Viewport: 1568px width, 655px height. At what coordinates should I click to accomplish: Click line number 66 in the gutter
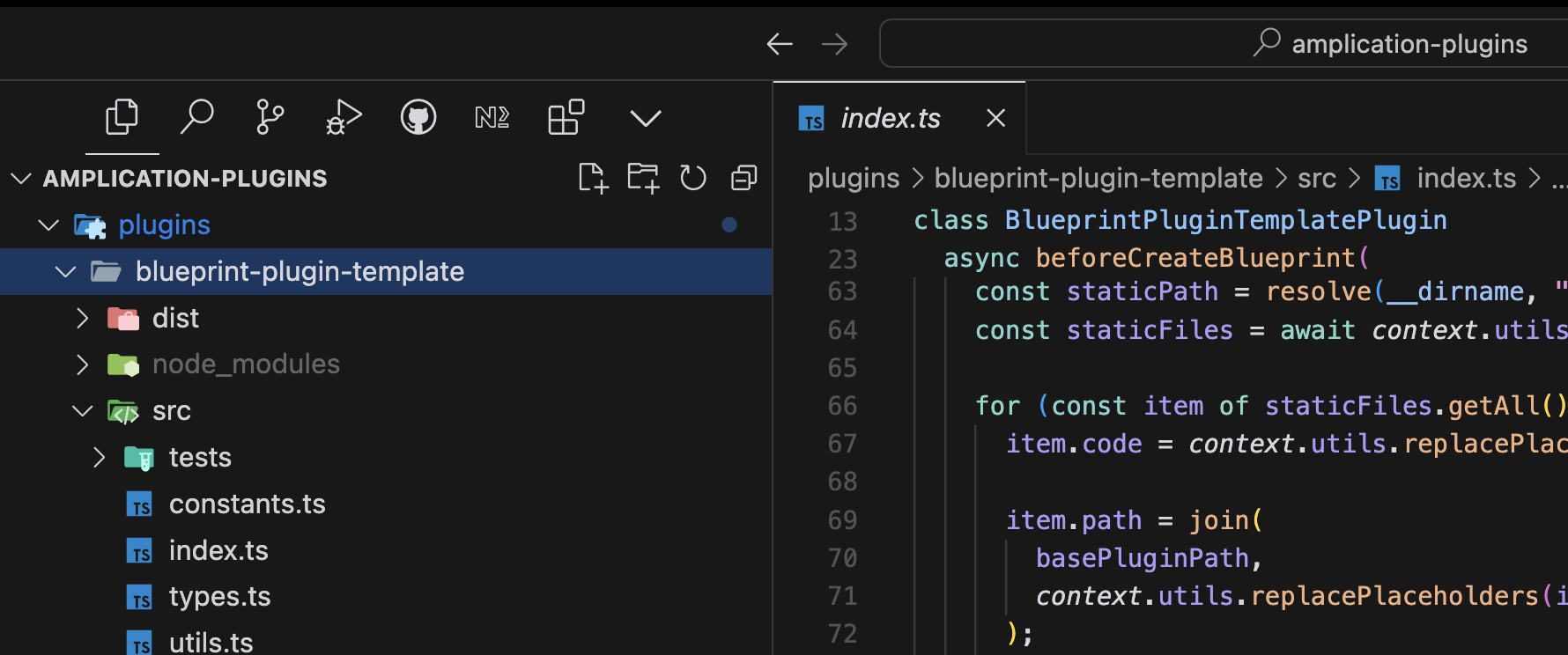point(842,406)
